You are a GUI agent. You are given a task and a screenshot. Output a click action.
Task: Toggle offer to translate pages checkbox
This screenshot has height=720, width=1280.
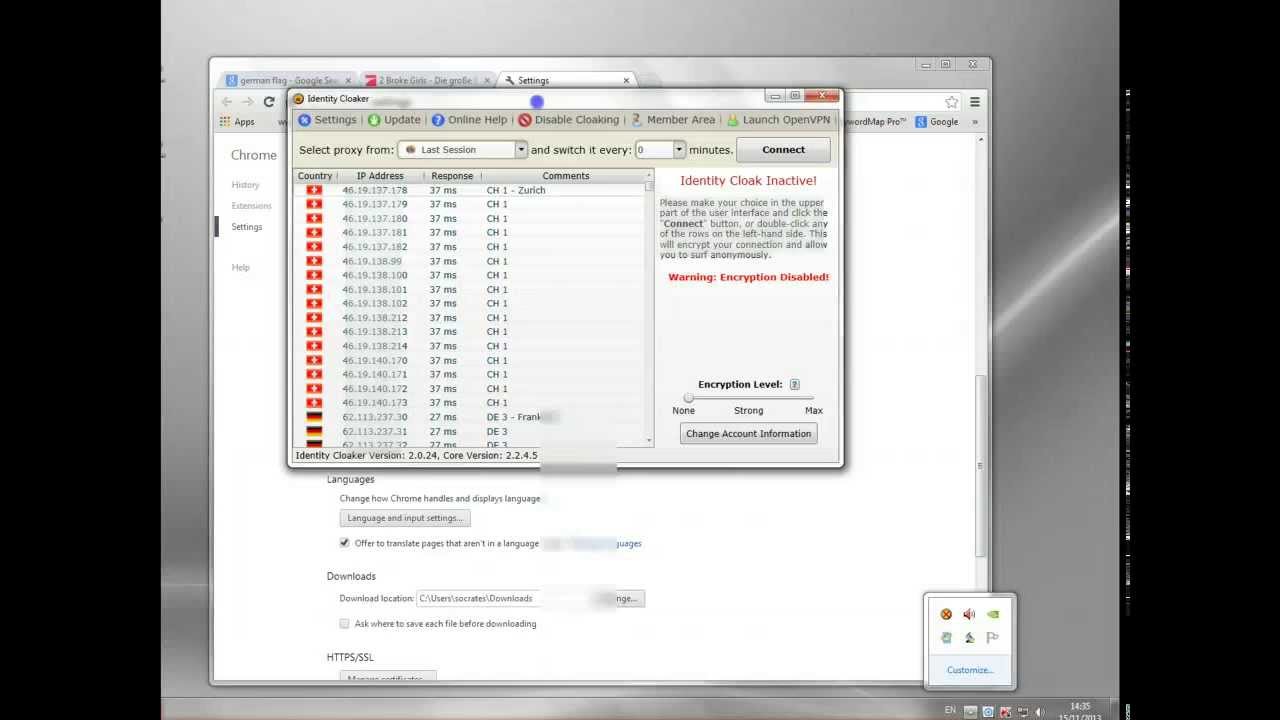(344, 543)
